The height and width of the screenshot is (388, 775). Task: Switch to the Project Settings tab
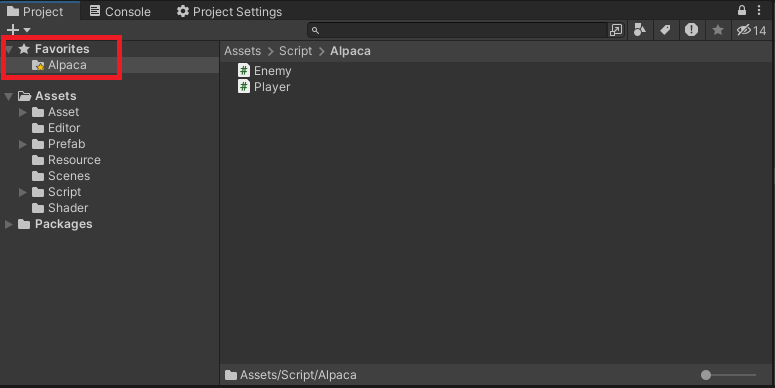pyautogui.click(x=229, y=11)
